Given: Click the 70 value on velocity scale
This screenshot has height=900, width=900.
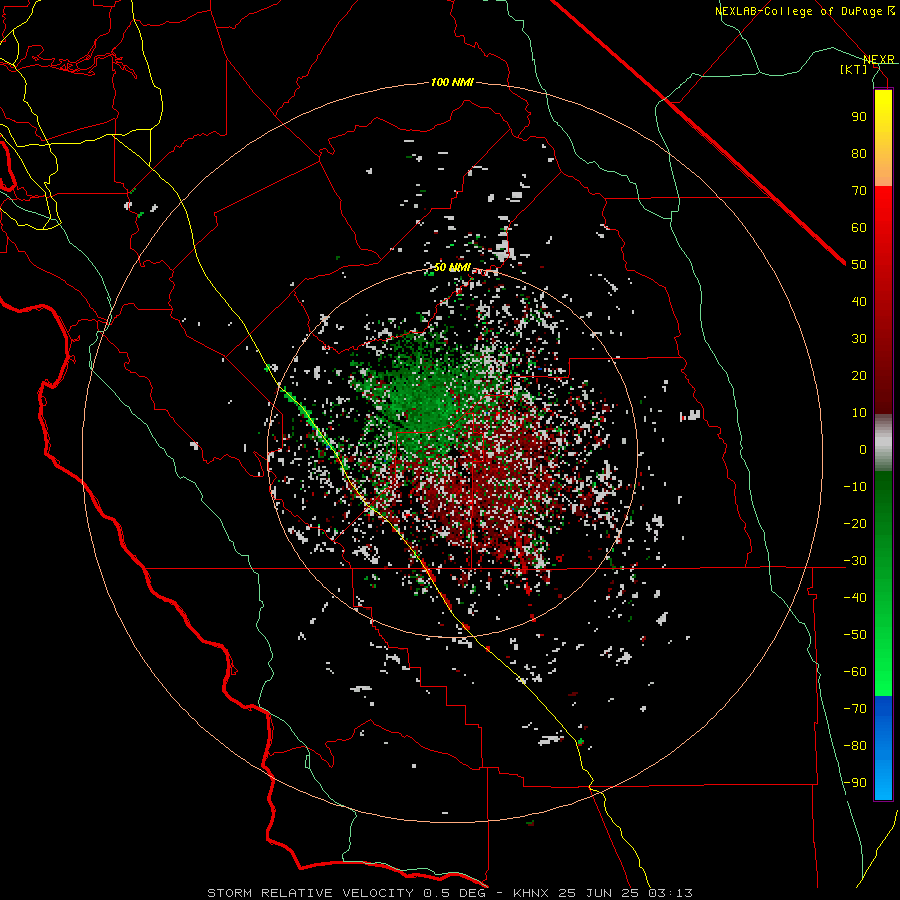Looking at the screenshot, I should [859, 191].
